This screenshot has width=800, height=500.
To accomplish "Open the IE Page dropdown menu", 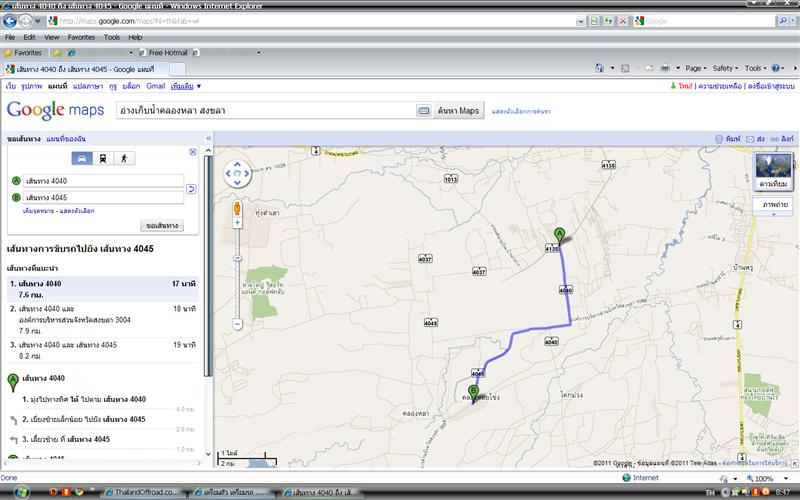I will (696, 68).
